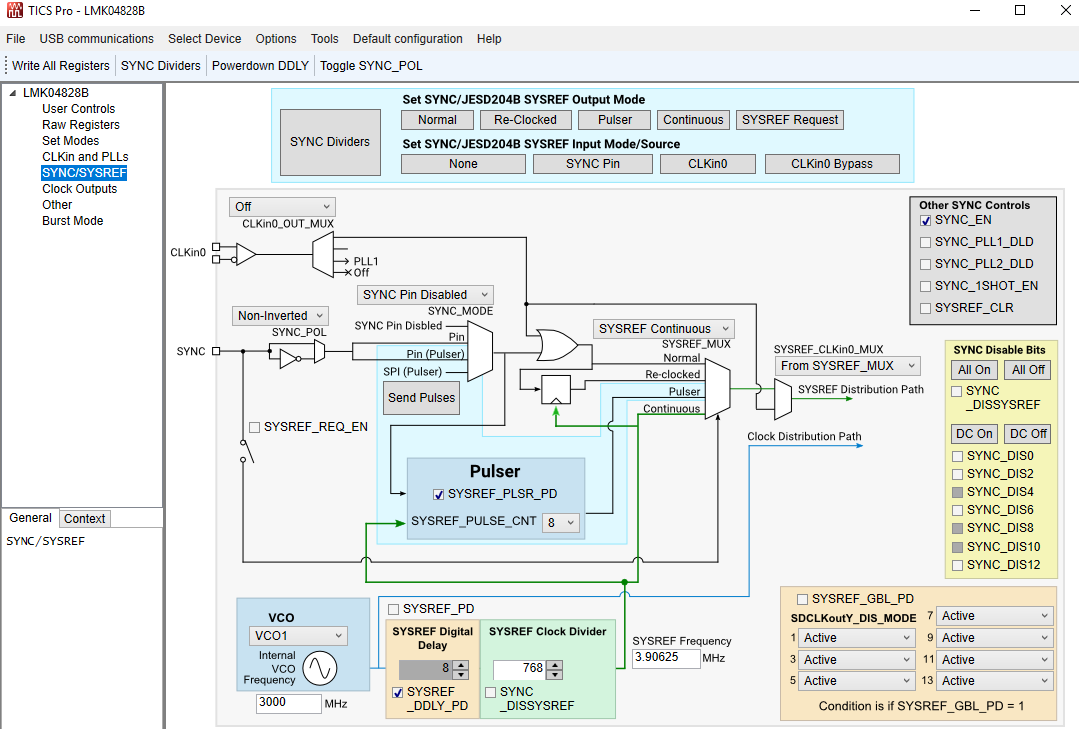
Task: Uncheck SYSREF_PLSR_PD in Pulser block
Action: point(438,494)
